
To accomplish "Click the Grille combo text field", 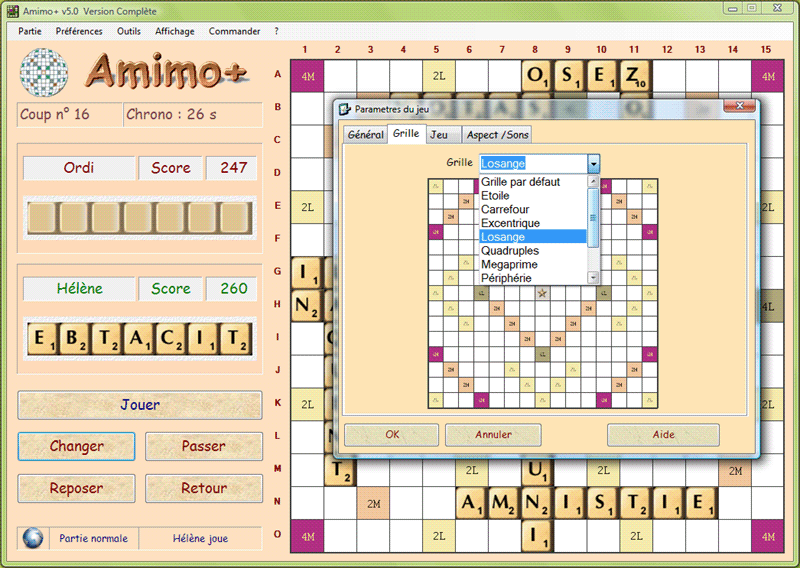I will 533,164.
